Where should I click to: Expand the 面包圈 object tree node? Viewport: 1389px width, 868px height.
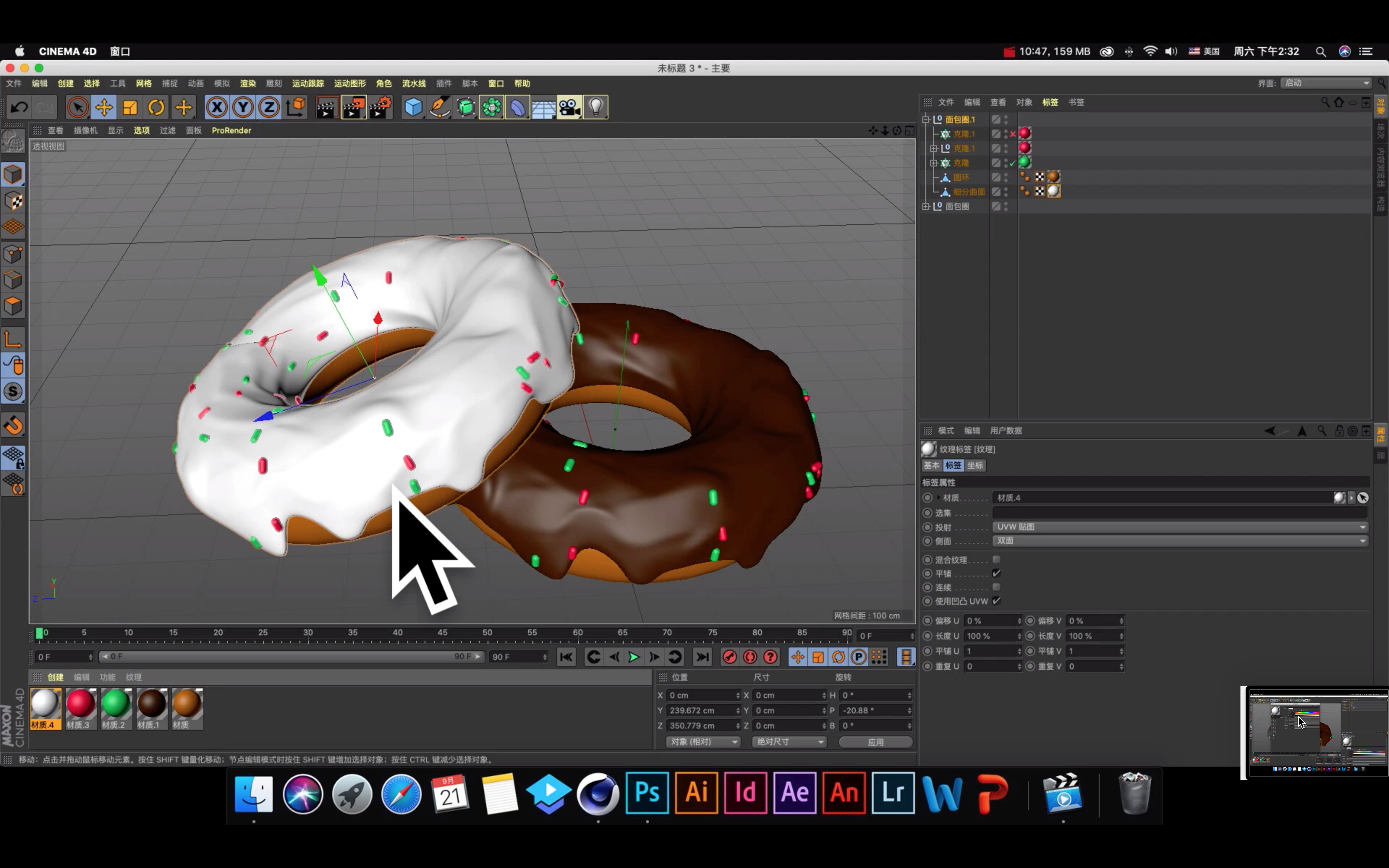point(926,206)
